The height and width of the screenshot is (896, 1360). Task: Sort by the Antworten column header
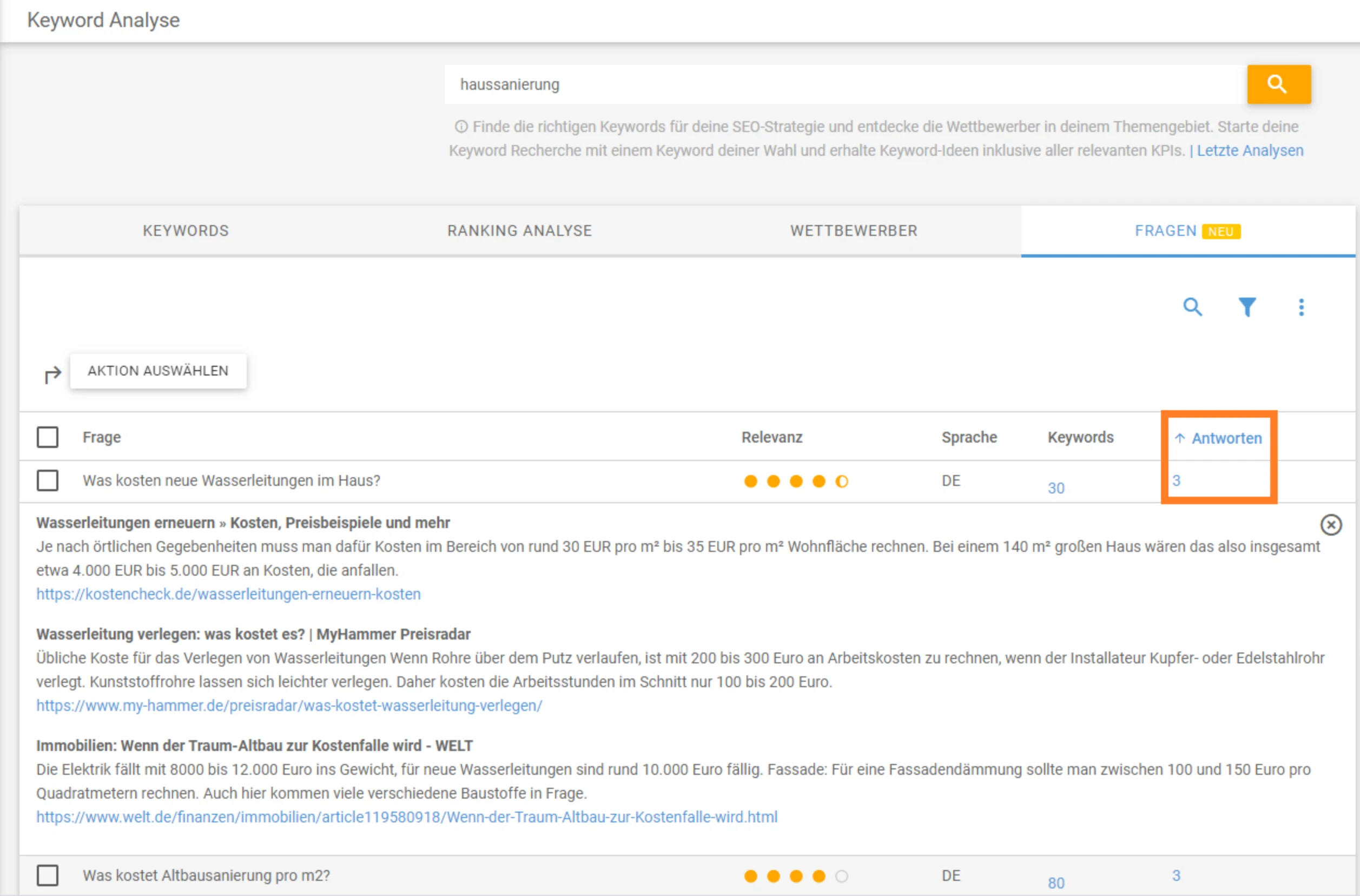(x=1226, y=438)
